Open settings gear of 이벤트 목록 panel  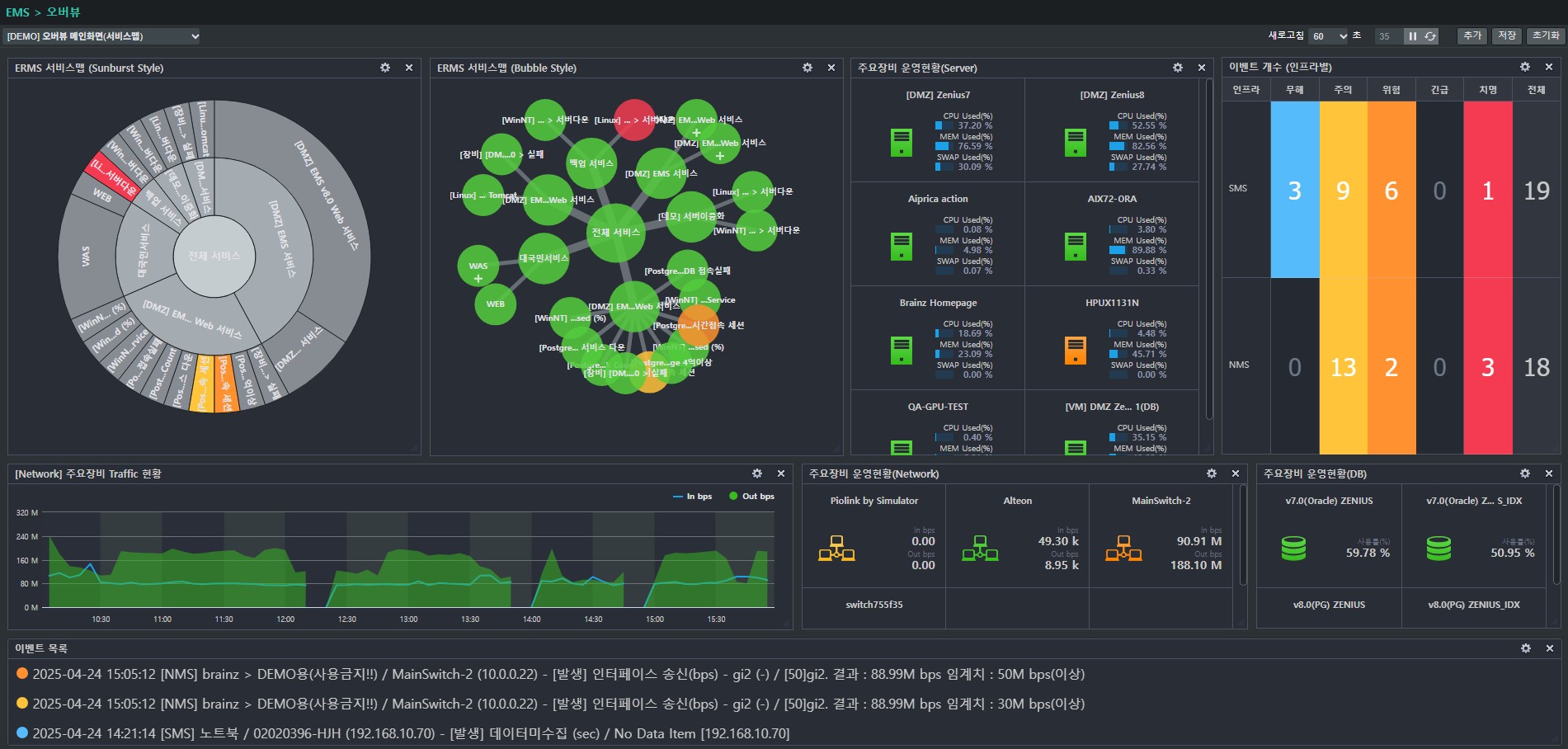pyautogui.click(x=1526, y=648)
